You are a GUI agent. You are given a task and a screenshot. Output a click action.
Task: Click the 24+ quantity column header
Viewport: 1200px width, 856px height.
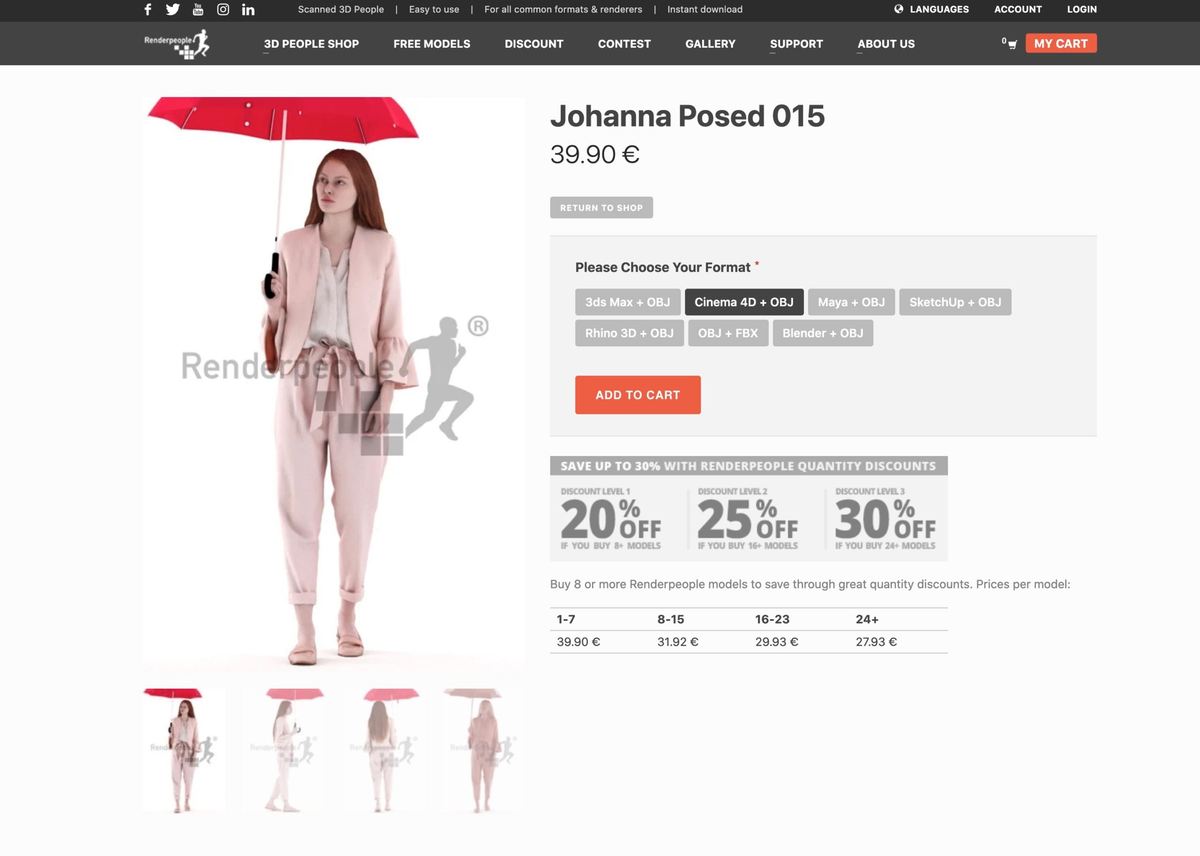click(867, 619)
